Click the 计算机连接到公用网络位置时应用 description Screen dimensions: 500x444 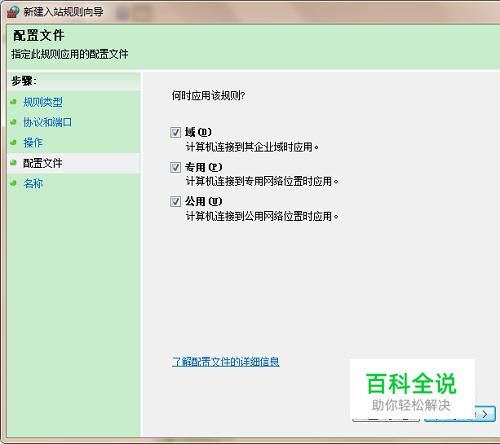pyautogui.click(x=262, y=216)
